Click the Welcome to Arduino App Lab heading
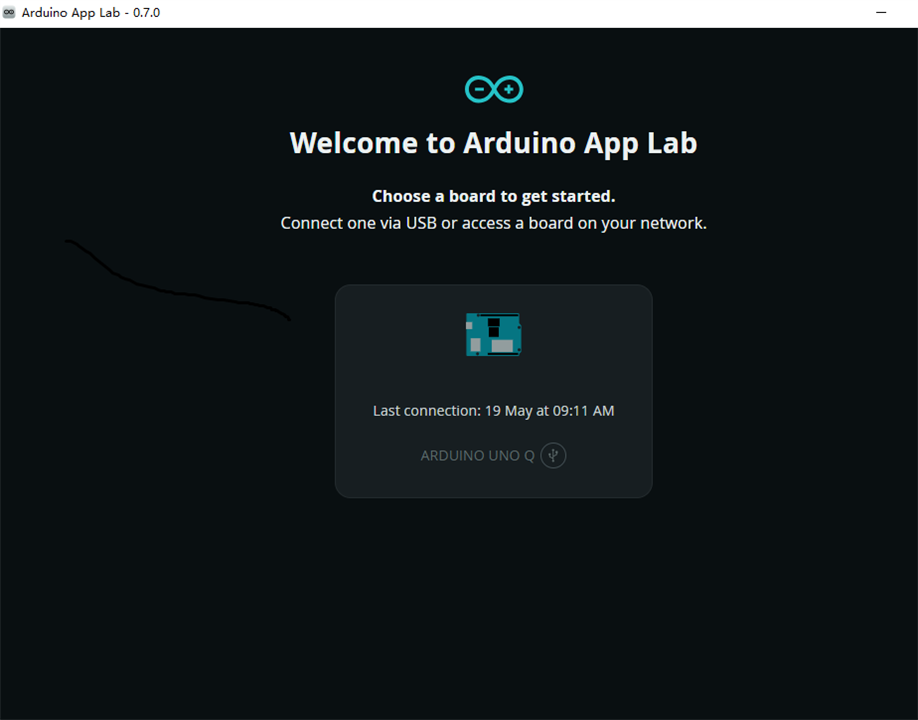This screenshot has height=720, width=918. pos(494,143)
